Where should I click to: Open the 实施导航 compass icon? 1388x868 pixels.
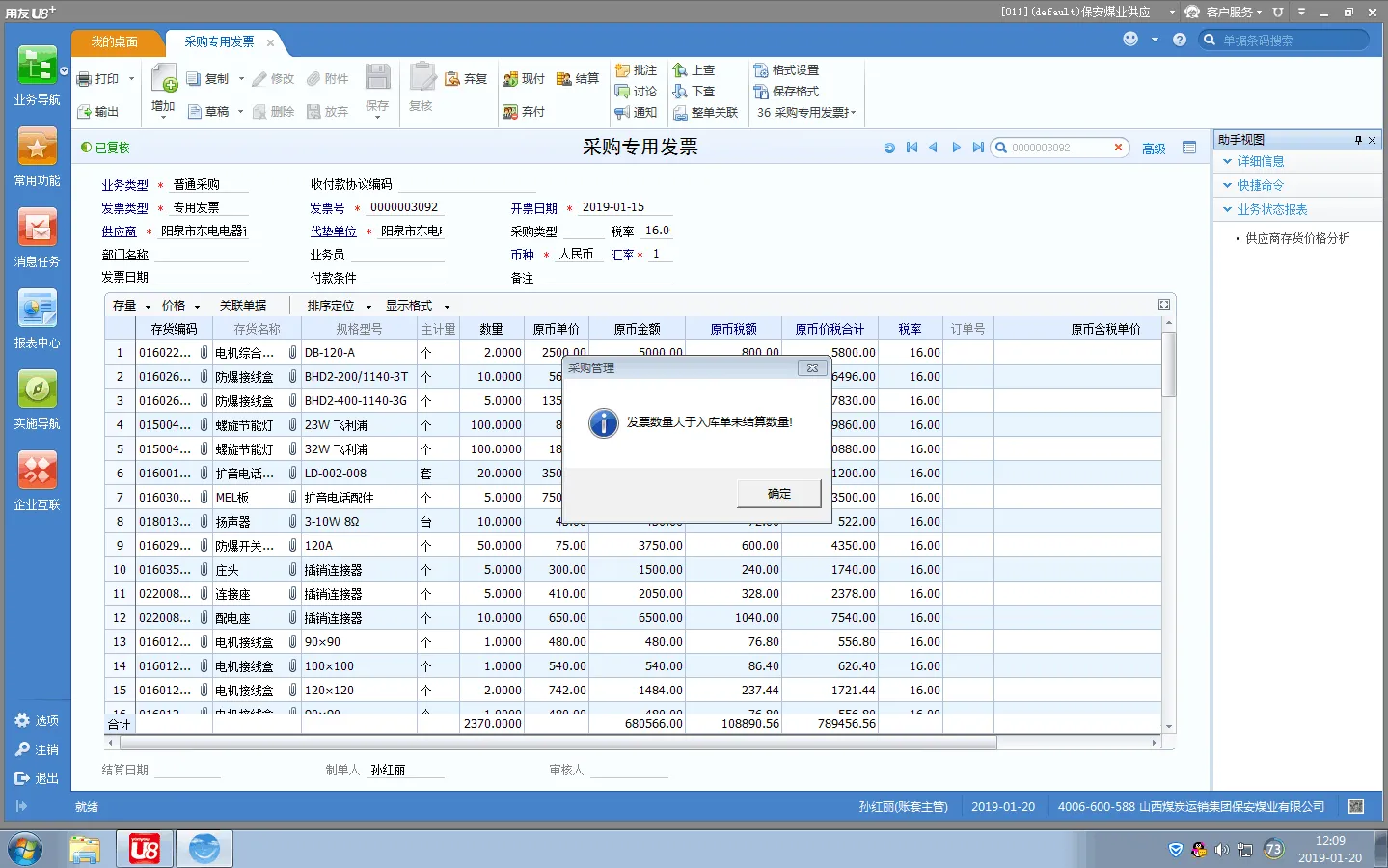tap(37, 391)
